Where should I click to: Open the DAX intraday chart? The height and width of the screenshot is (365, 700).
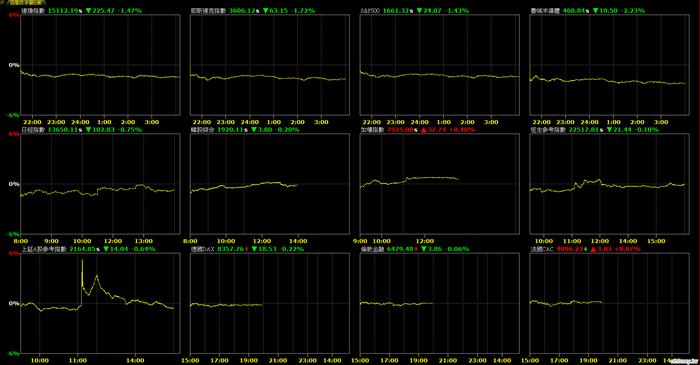(270, 303)
